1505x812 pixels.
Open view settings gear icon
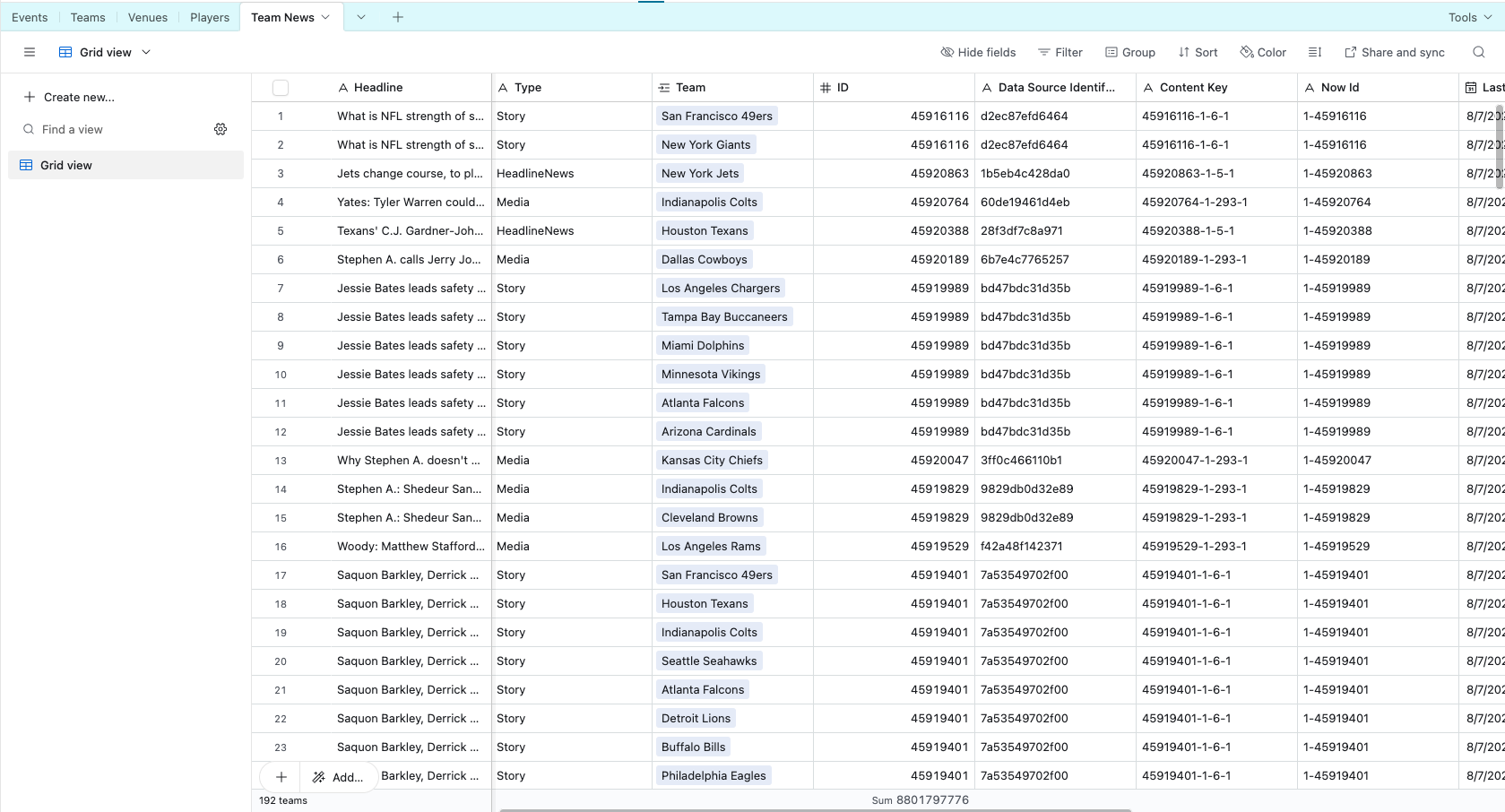221,129
